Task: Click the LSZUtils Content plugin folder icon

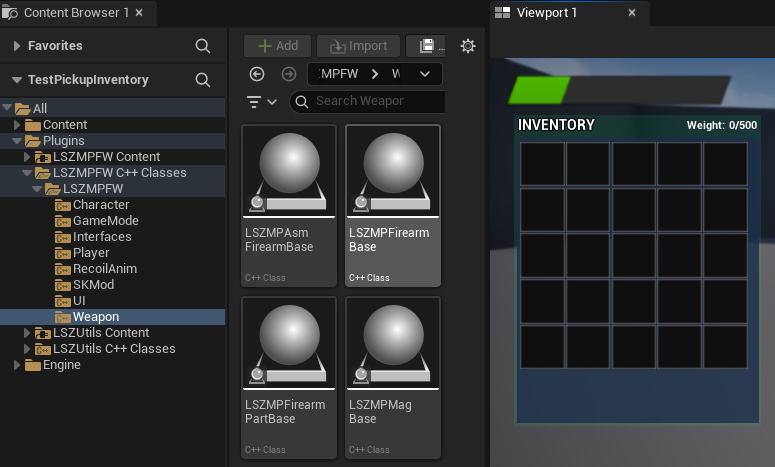Action: [43, 333]
